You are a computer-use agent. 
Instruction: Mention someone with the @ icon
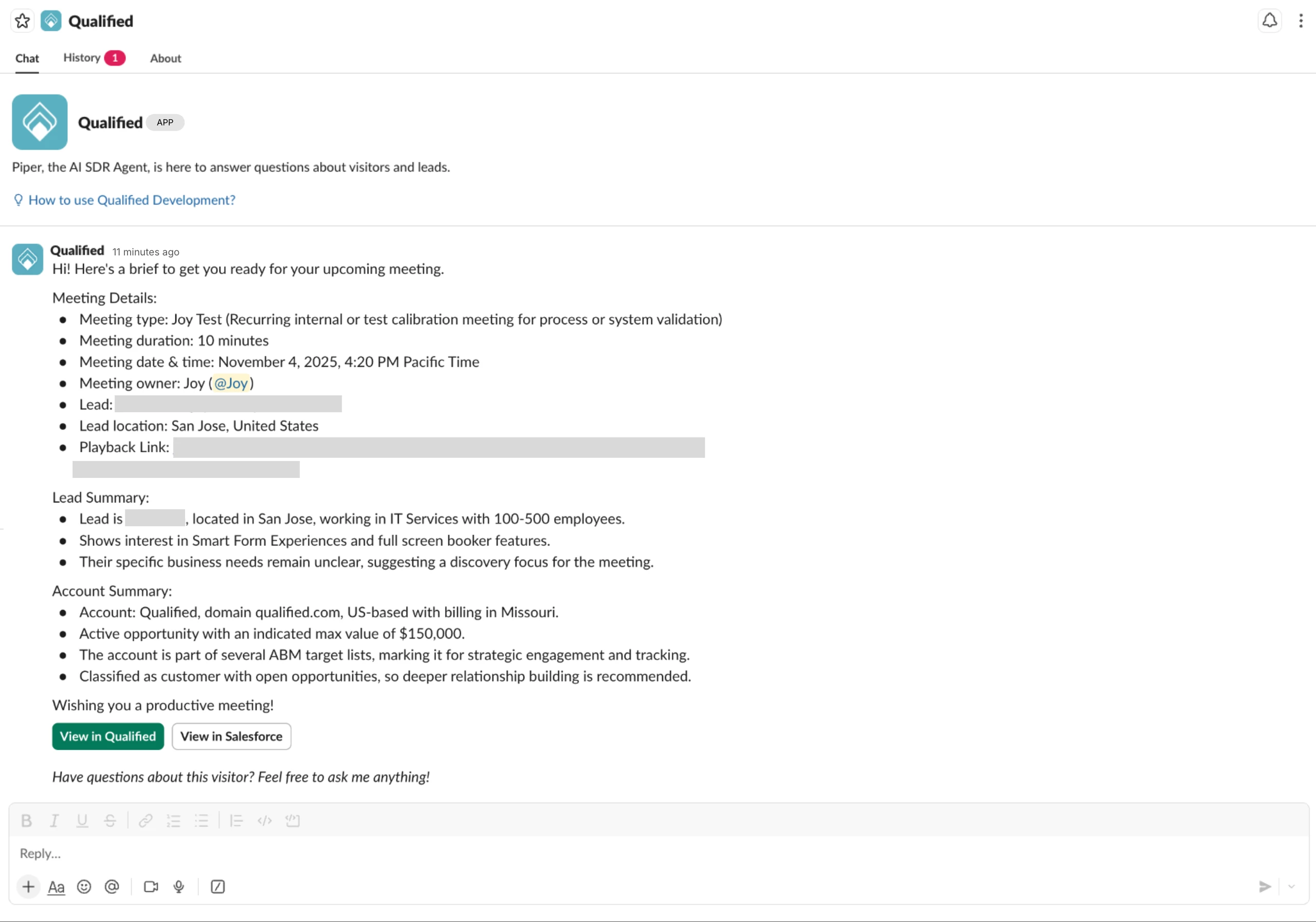[112, 887]
